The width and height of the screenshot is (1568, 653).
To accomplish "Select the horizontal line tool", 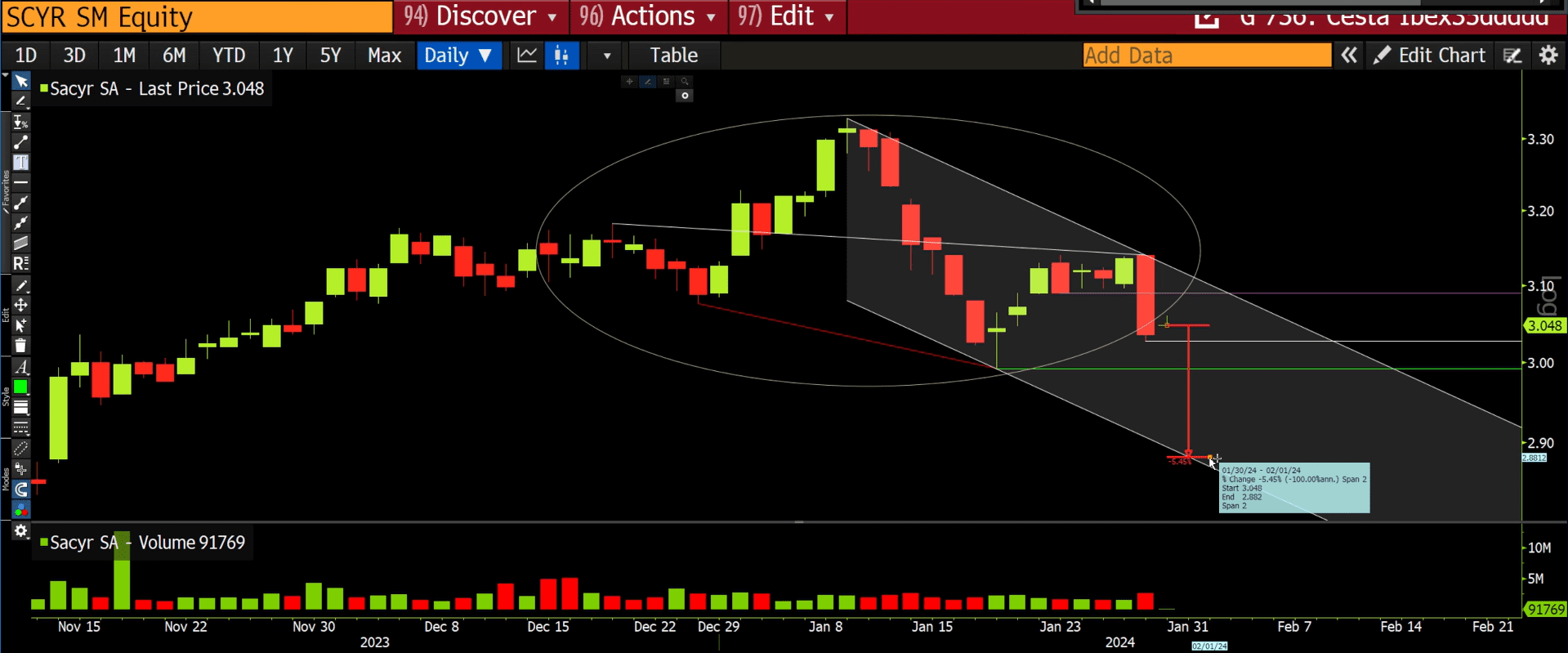I will click(21, 181).
